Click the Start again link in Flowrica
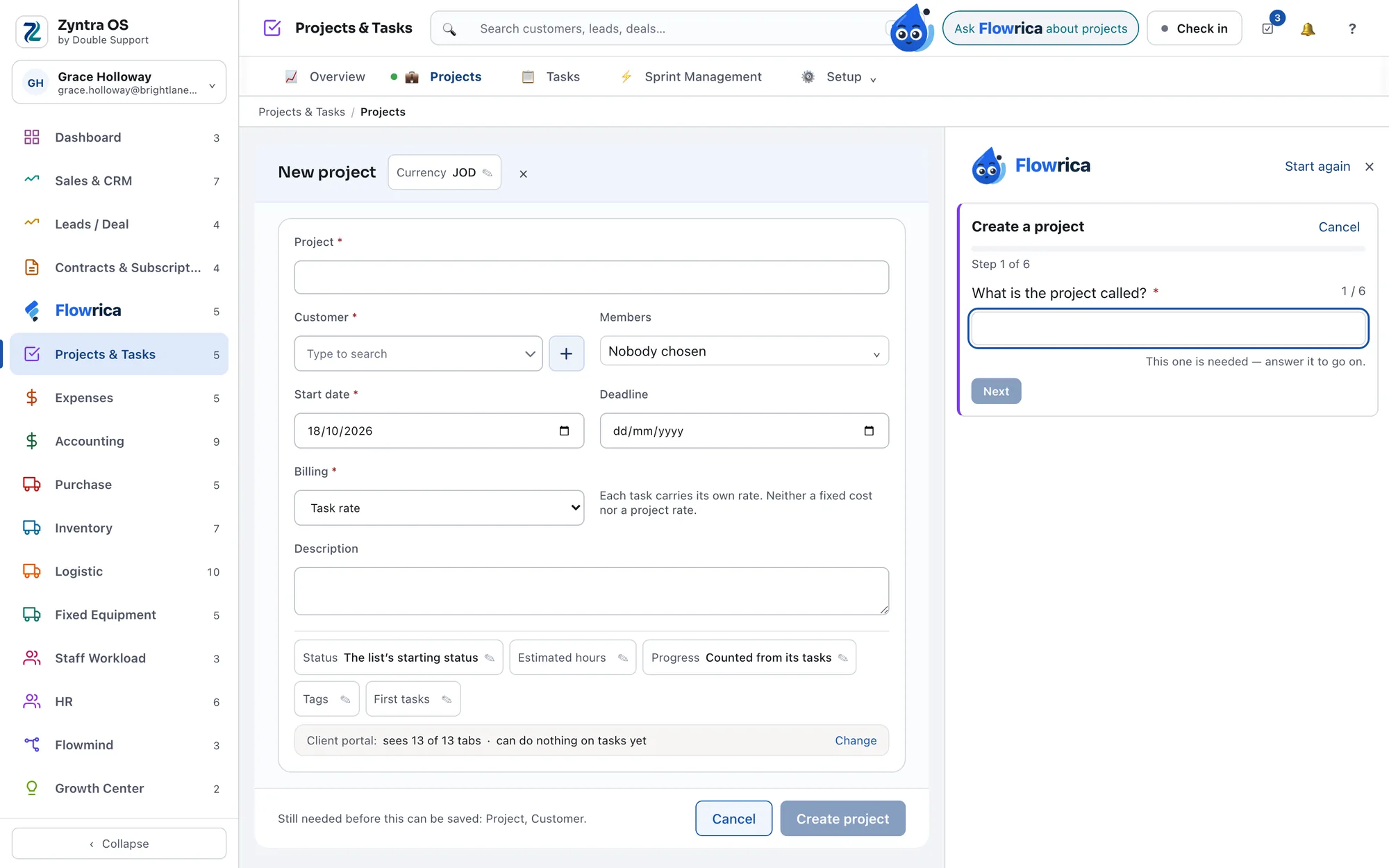1389x868 pixels. pyautogui.click(x=1317, y=166)
